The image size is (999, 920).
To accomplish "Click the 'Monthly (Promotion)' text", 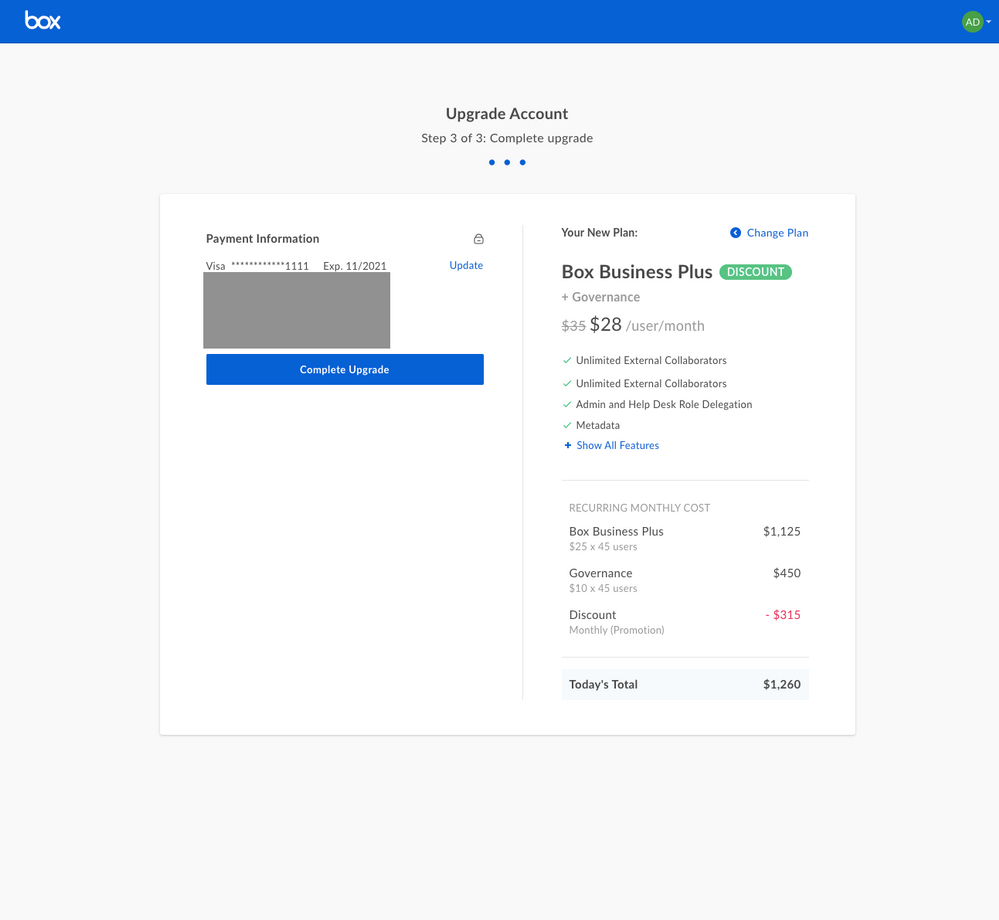I will click(x=617, y=630).
